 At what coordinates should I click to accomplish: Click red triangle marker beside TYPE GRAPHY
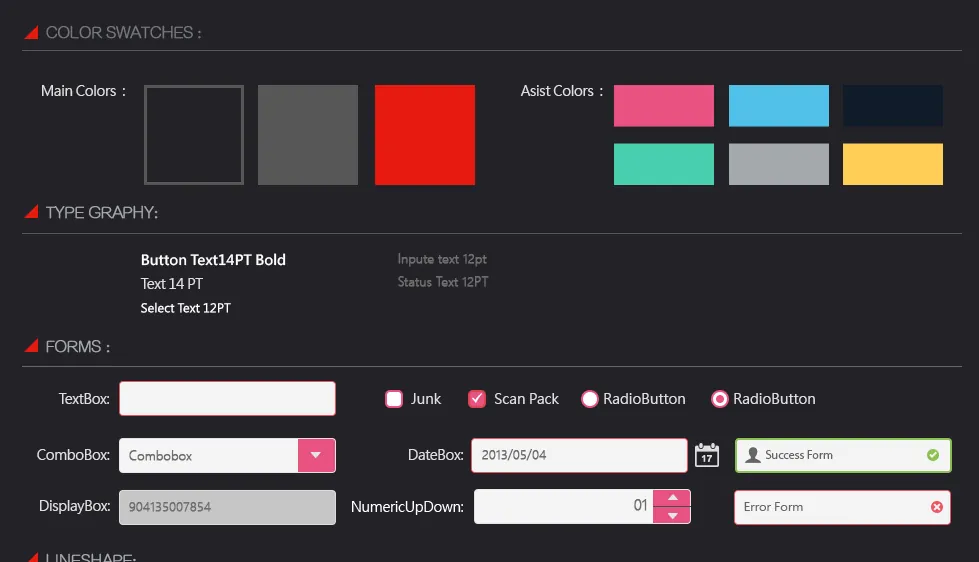click(32, 212)
